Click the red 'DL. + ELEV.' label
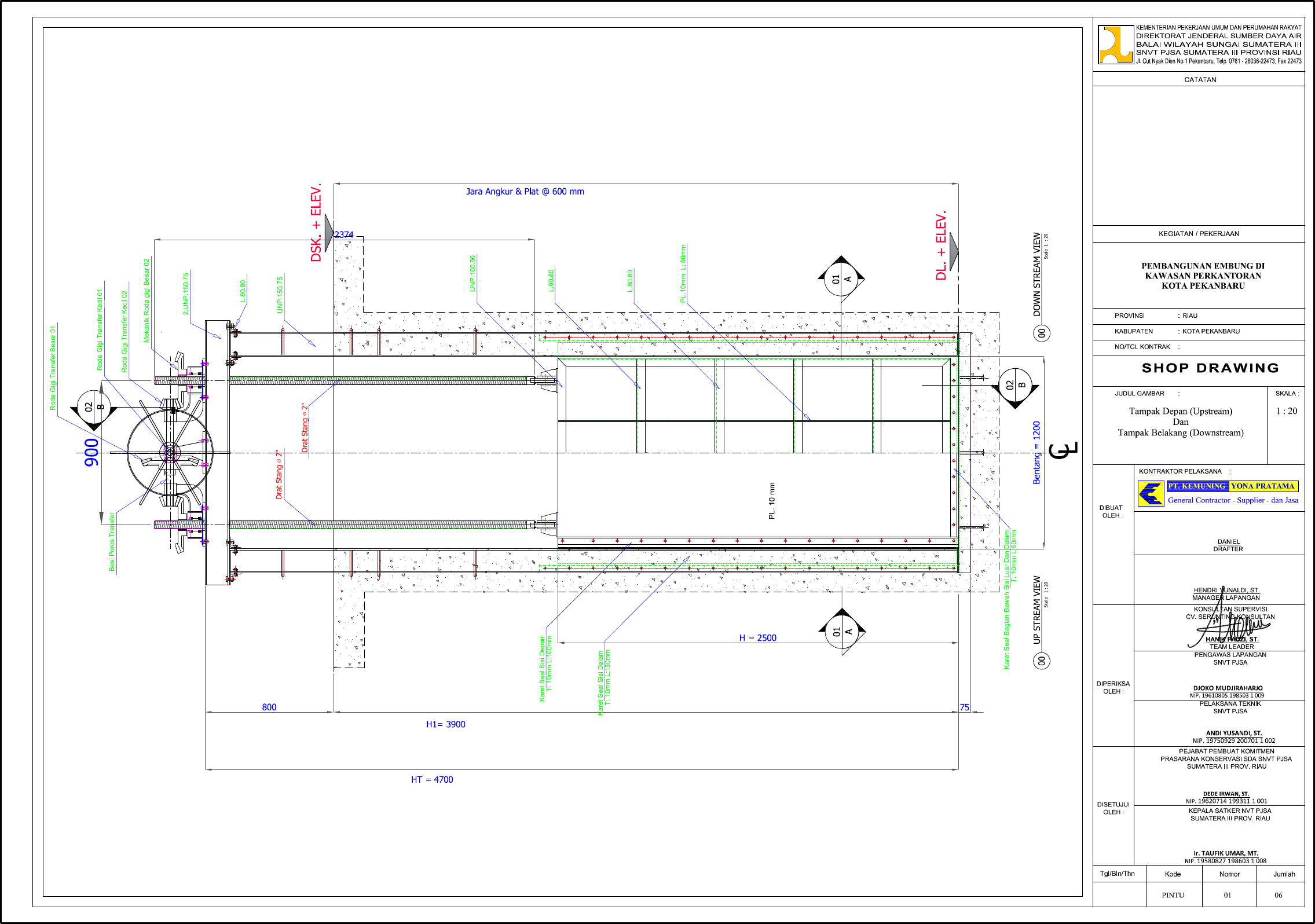Screen dimensions: 1315x924 [941, 245]
